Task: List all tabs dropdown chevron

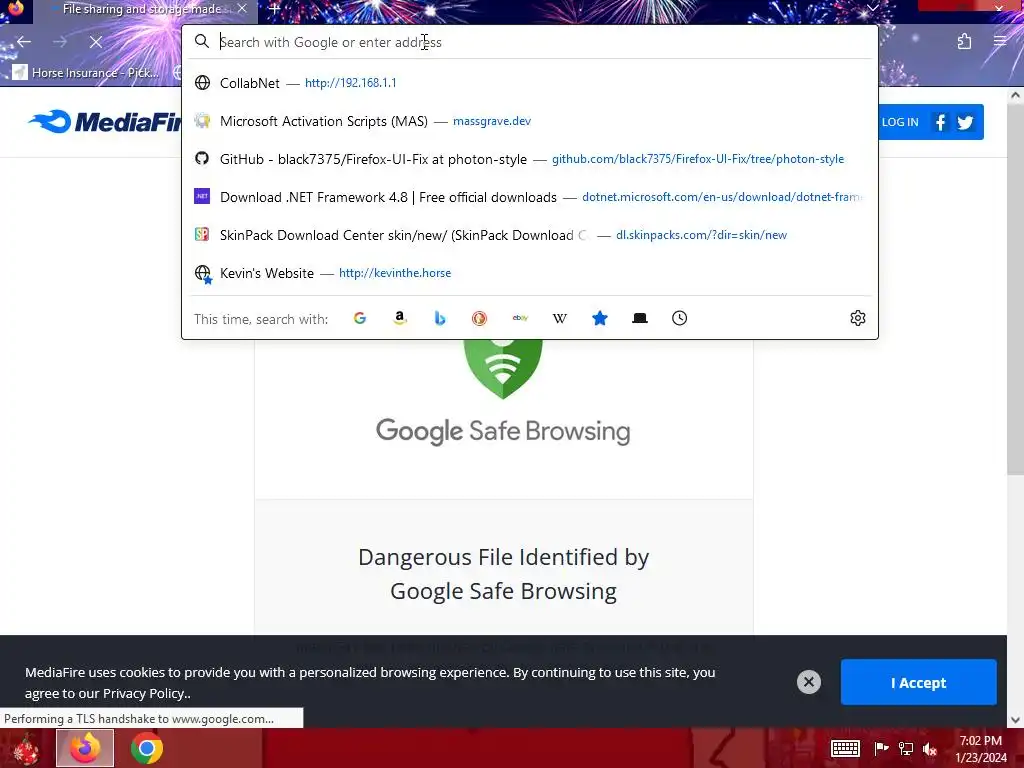Action: coord(872,8)
